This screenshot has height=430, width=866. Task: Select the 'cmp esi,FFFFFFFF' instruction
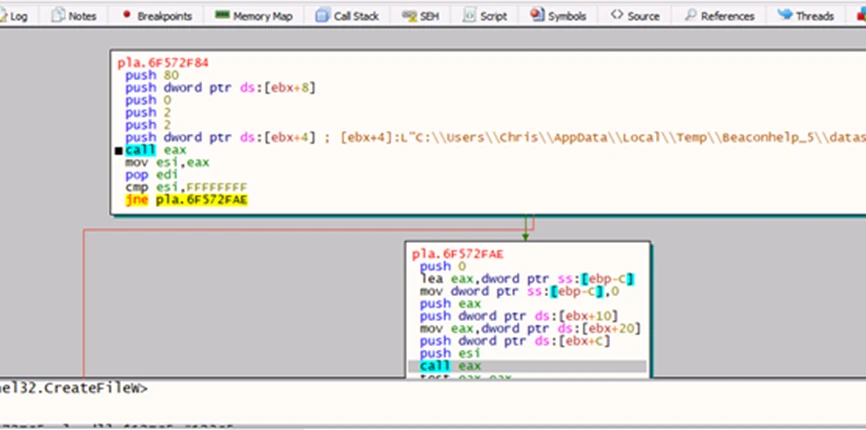click(186, 188)
